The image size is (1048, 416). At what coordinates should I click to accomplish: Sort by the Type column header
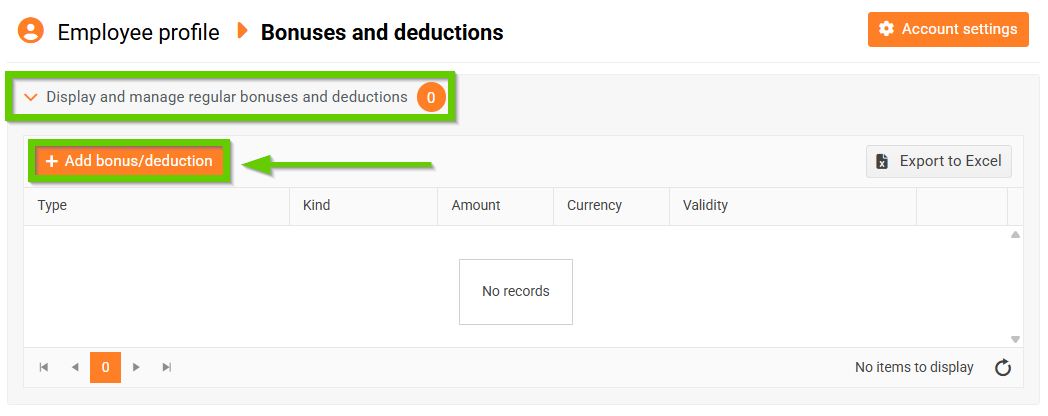52,205
